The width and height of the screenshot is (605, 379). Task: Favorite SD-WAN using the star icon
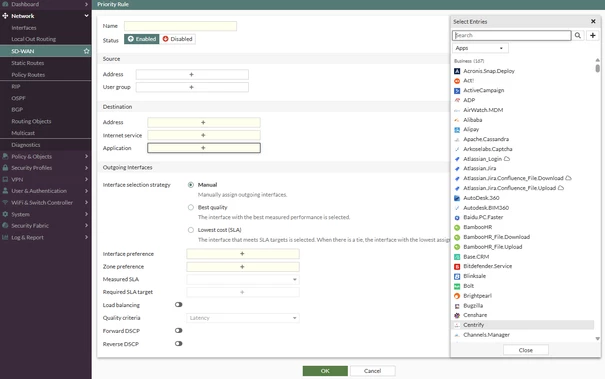86,51
